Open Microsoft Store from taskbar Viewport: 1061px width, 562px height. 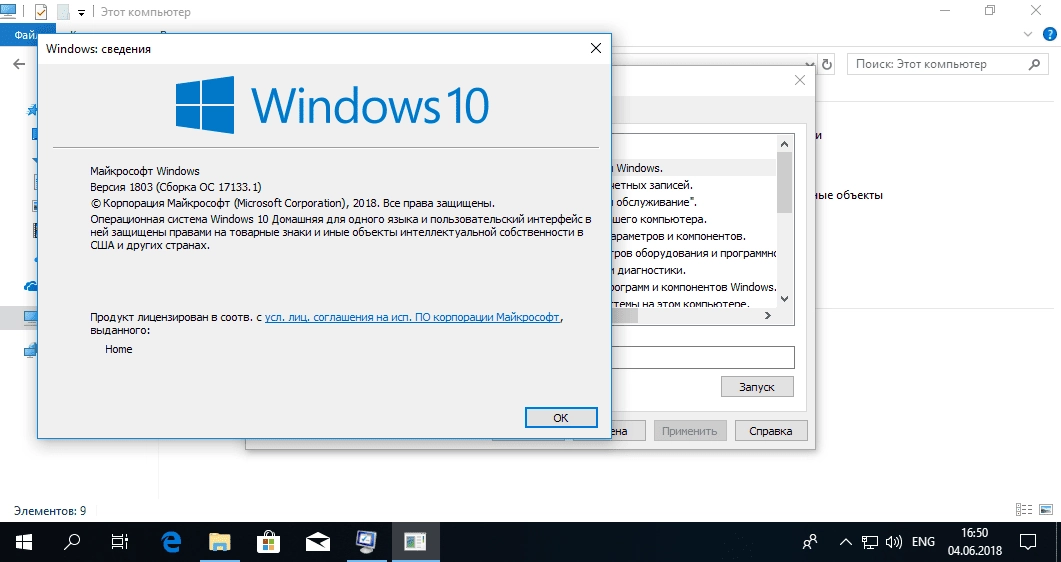269,542
